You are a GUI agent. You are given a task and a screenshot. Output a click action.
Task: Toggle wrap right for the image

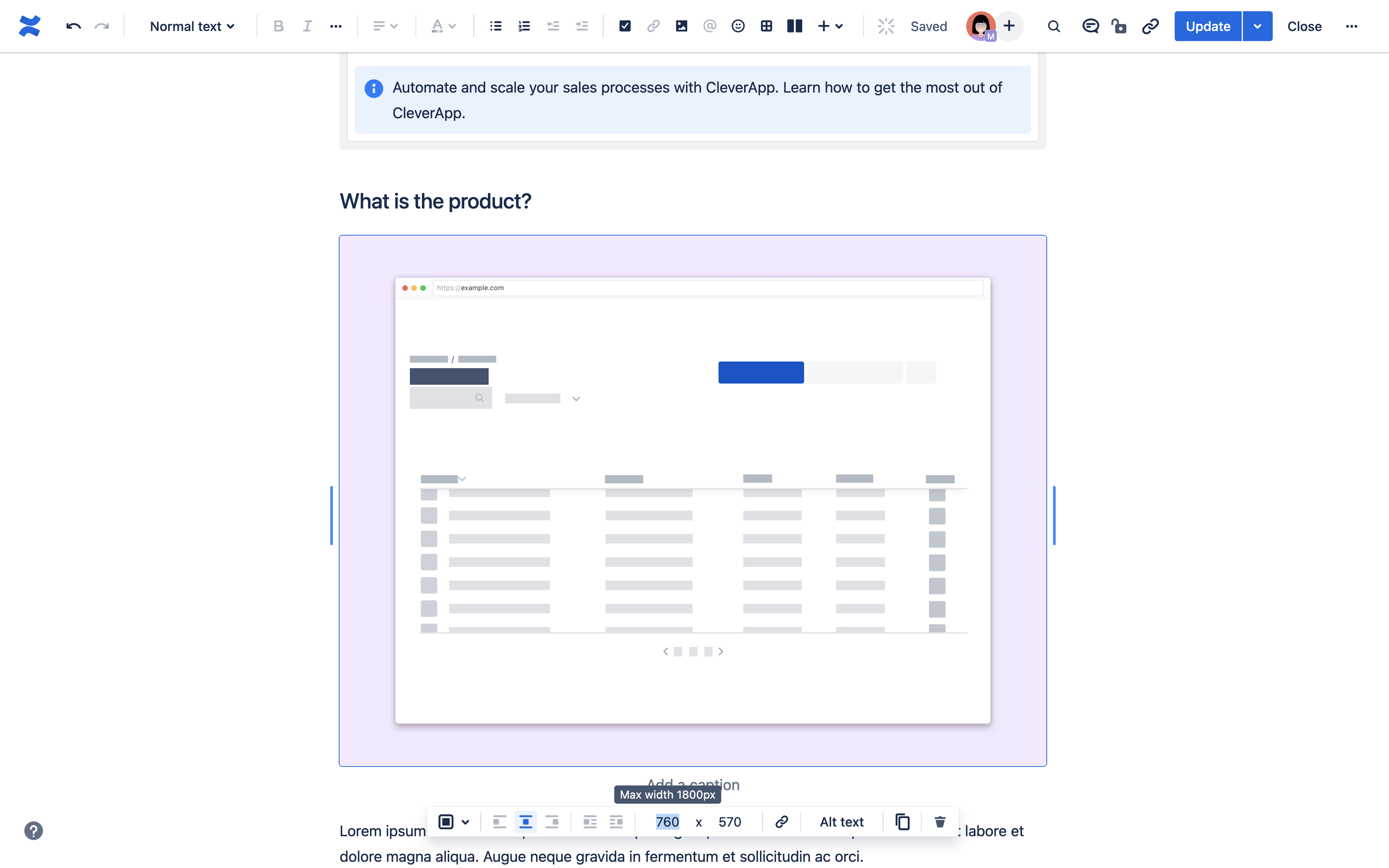coord(616,821)
